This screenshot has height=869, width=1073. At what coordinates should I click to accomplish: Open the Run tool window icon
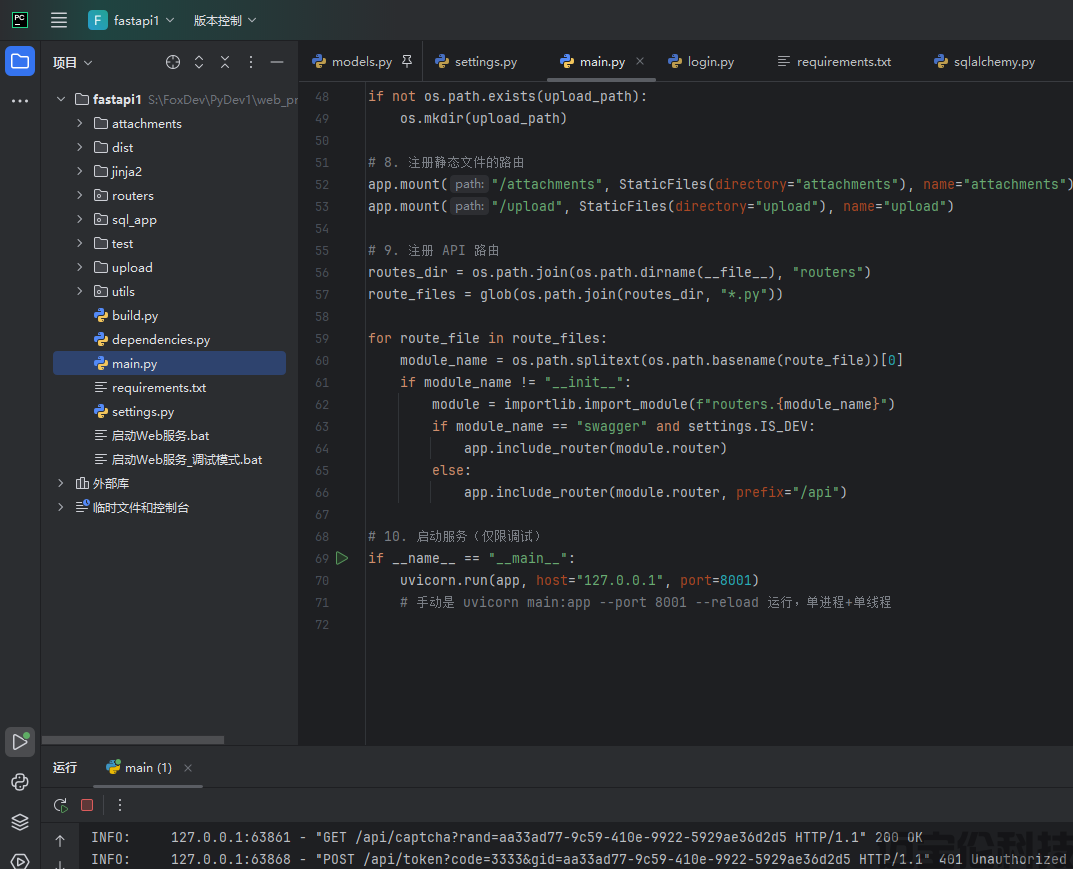click(x=20, y=742)
